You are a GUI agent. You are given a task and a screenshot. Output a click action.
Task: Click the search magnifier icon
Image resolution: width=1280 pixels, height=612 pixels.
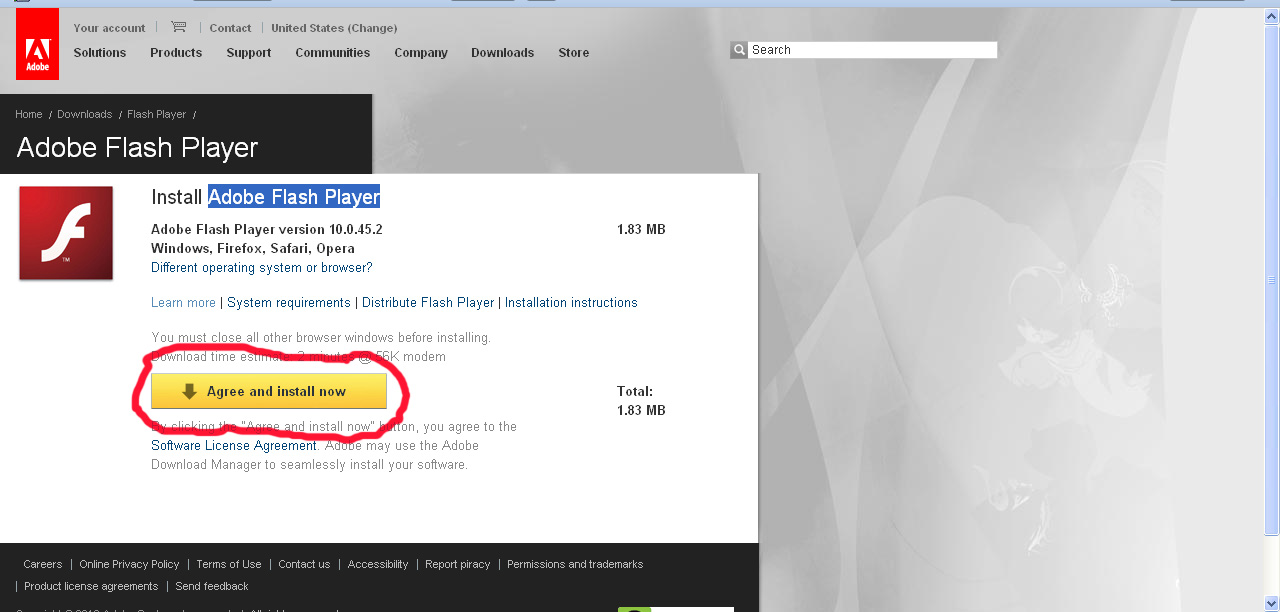(739, 50)
